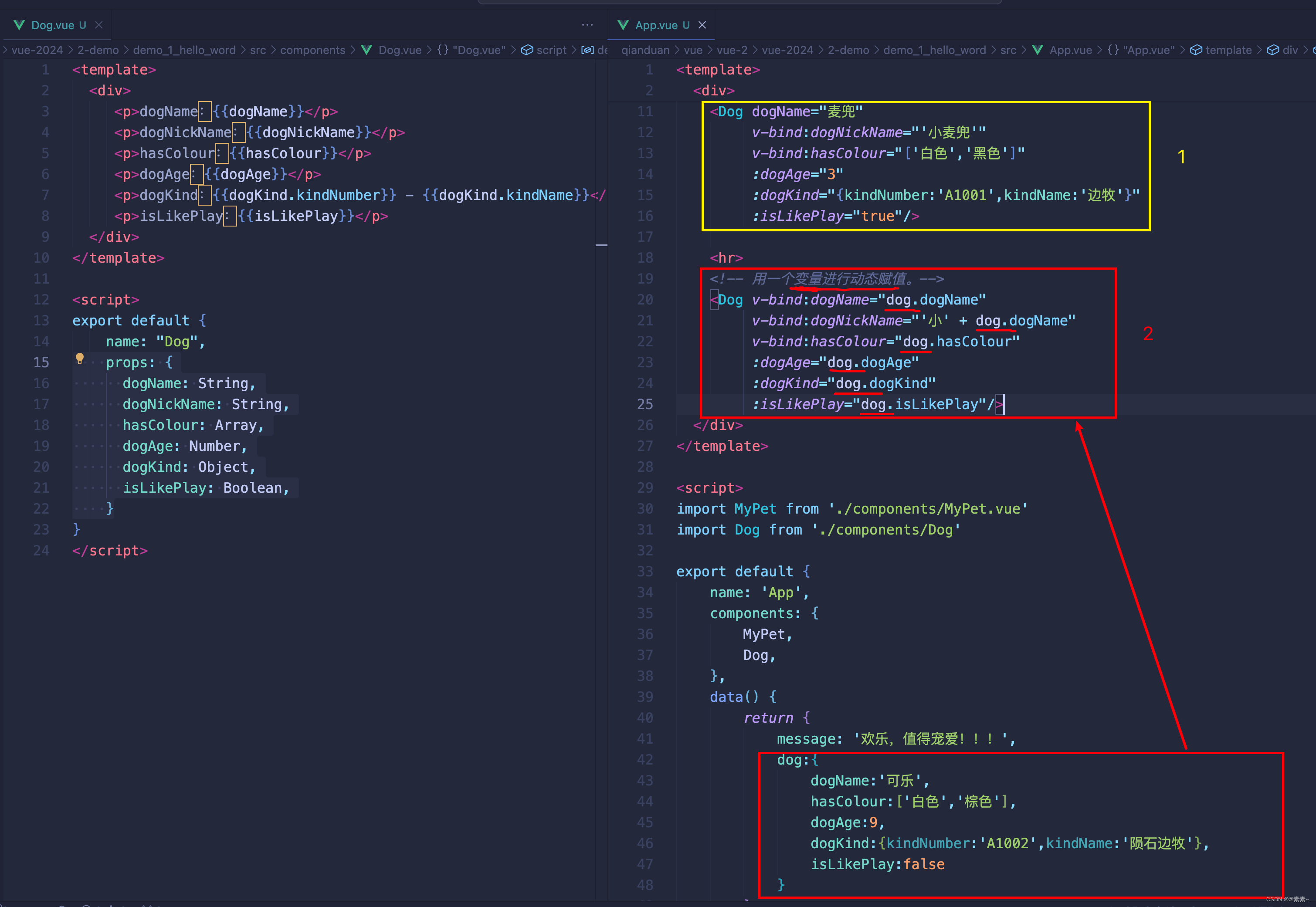Click the lightbulb code action beside props
This screenshot has height=907, width=1316.
[80, 359]
